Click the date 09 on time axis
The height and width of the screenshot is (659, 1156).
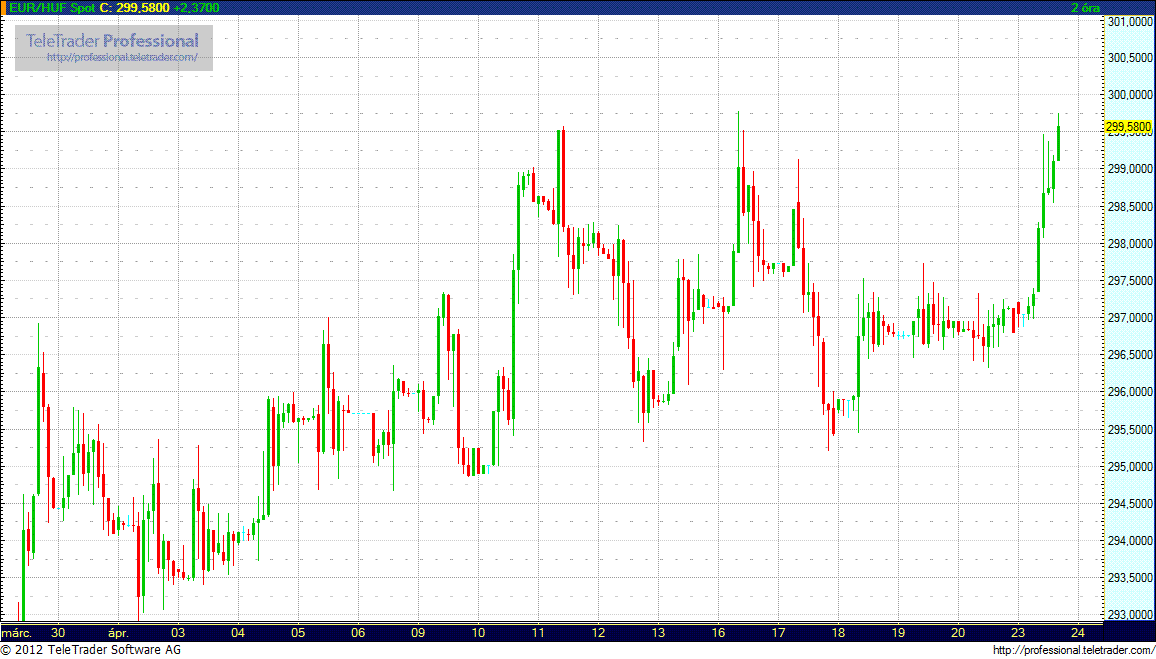(418, 632)
